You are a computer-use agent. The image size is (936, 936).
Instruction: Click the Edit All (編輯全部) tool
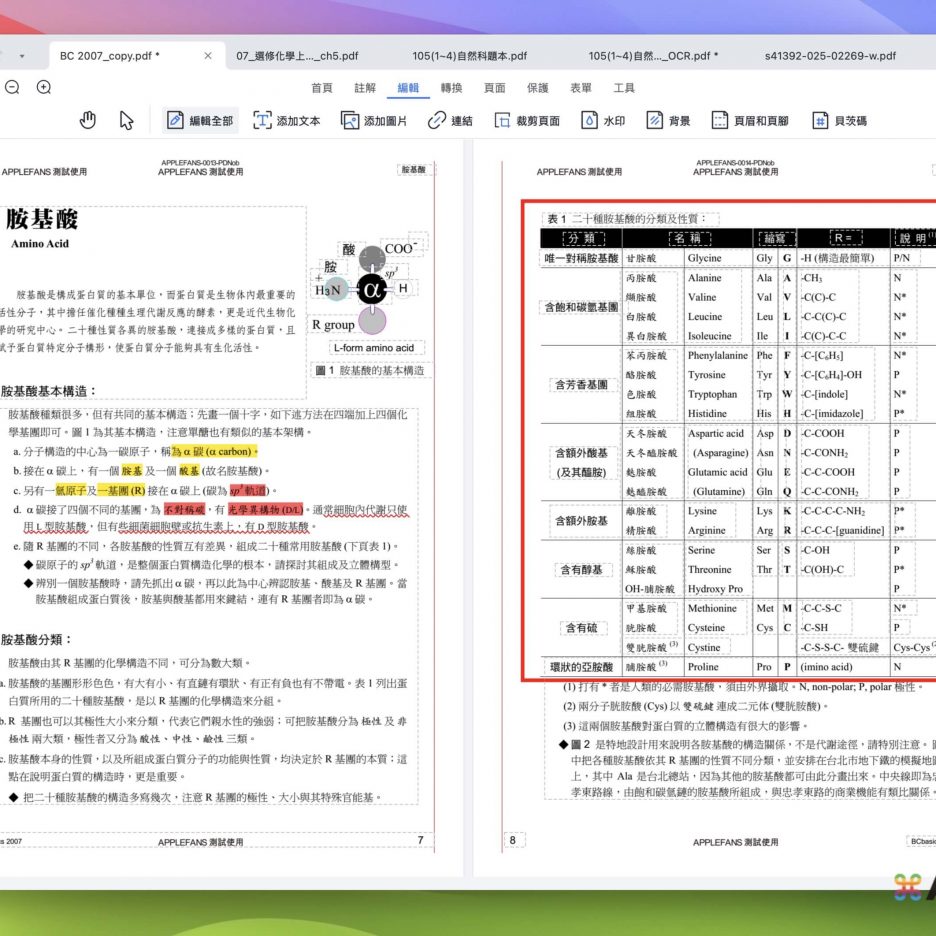pyautogui.click(x=200, y=121)
